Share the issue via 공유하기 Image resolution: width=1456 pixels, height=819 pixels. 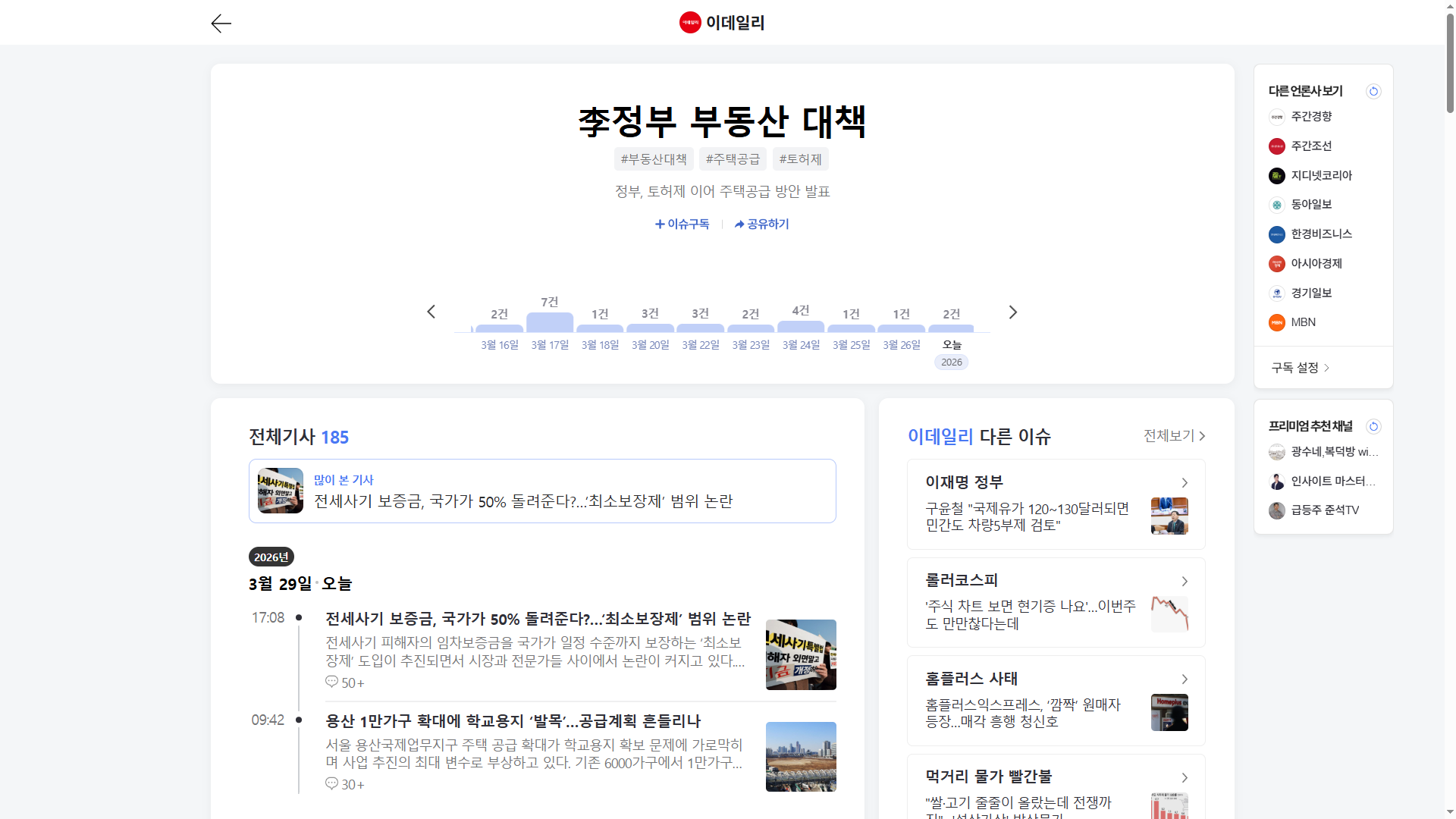pyautogui.click(x=761, y=224)
